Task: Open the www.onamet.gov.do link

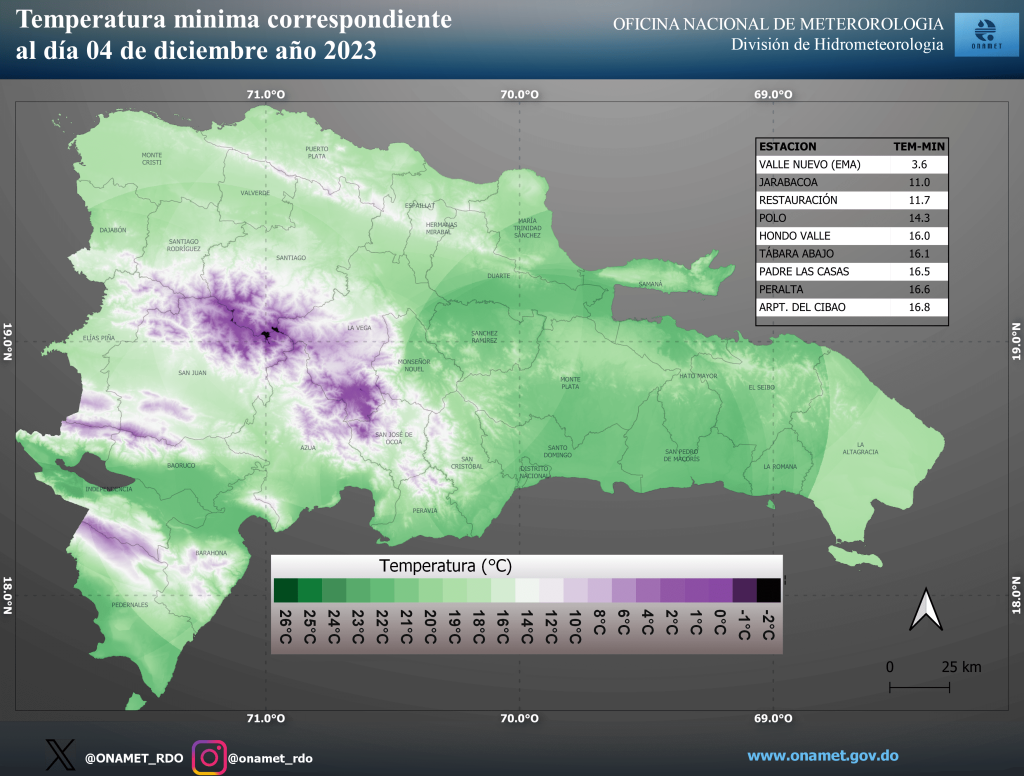Action: pos(822,756)
